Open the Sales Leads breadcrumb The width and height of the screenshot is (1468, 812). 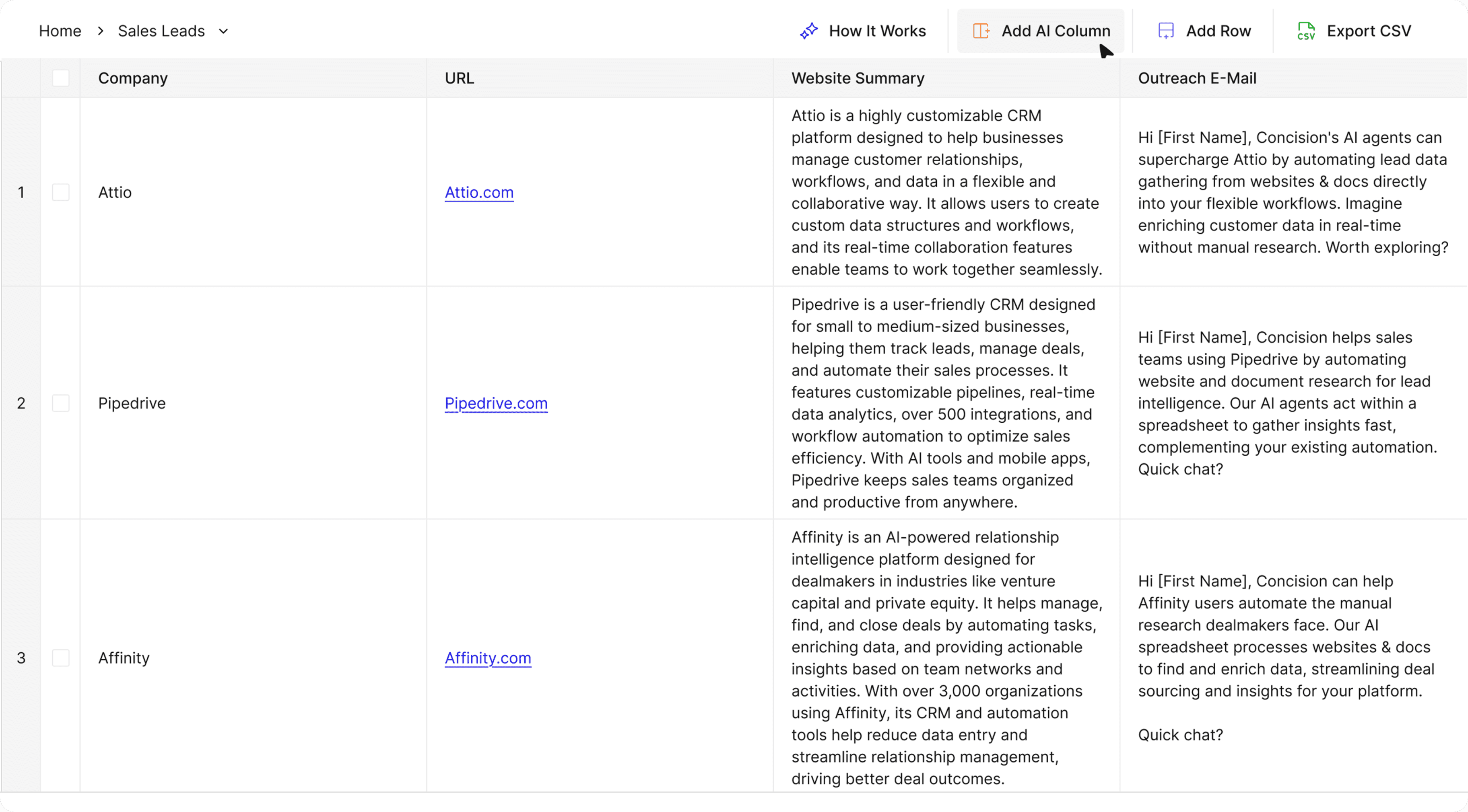[161, 31]
